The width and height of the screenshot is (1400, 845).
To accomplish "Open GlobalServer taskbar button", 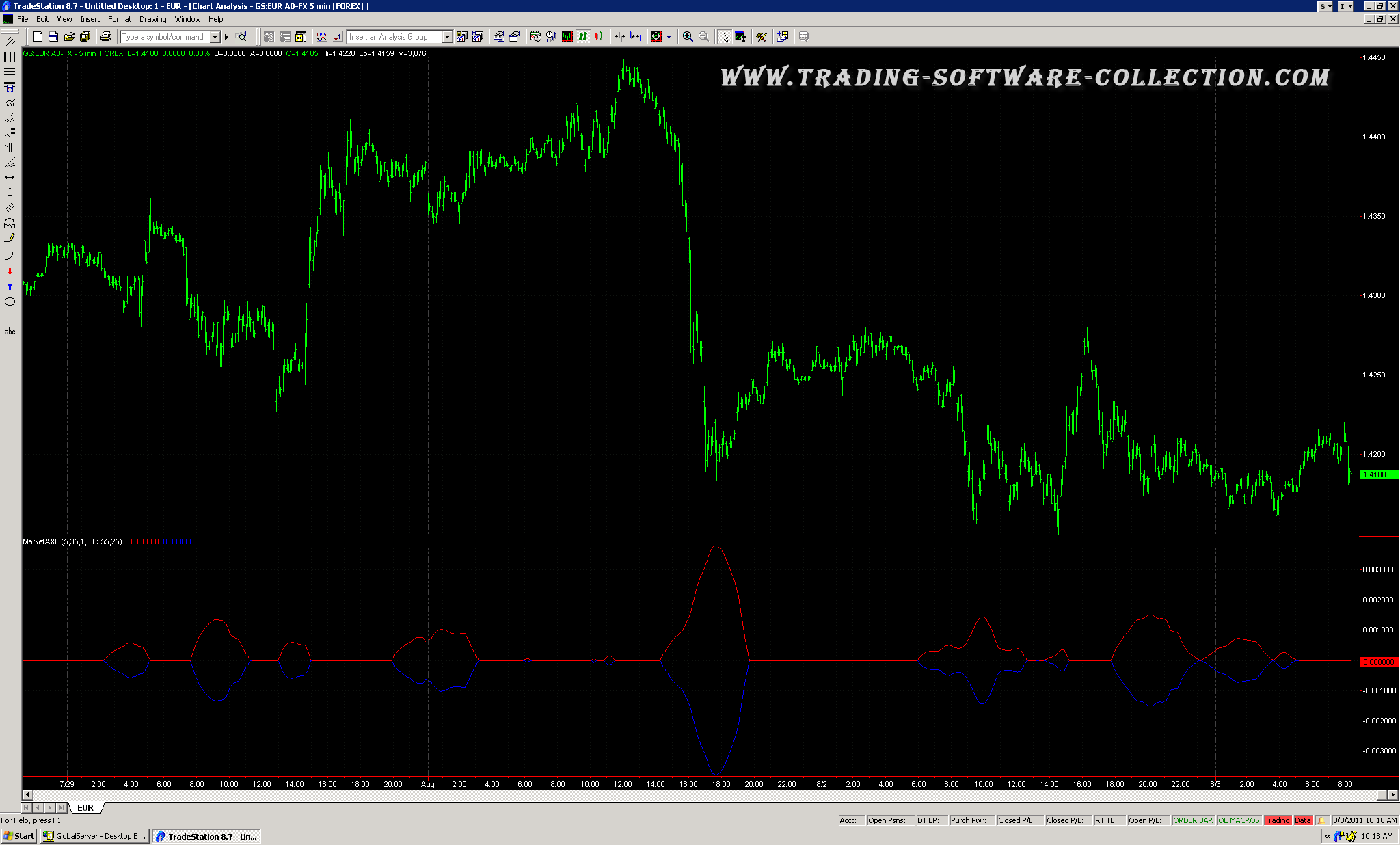I will [94, 836].
